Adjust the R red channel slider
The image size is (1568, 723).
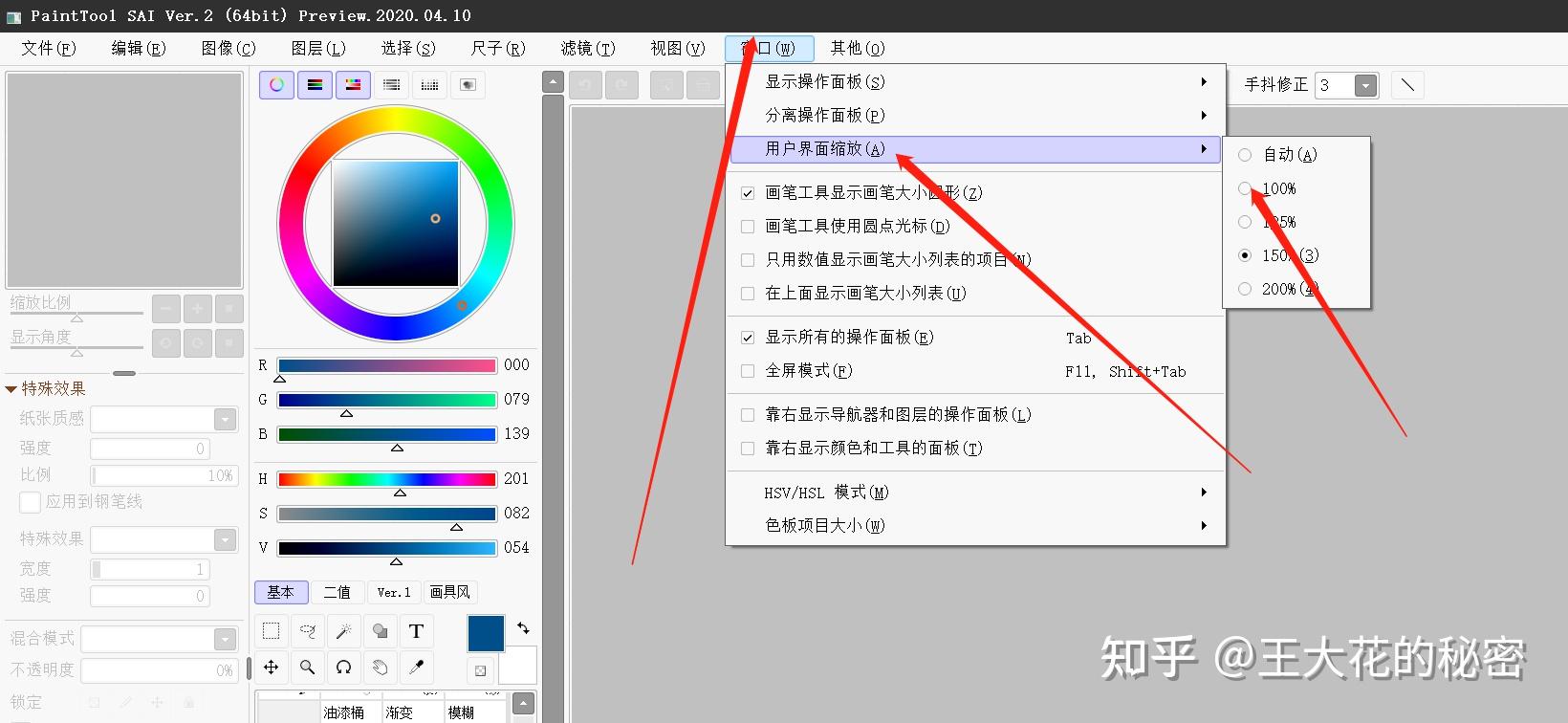pyautogui.click(x=387, y=365)
